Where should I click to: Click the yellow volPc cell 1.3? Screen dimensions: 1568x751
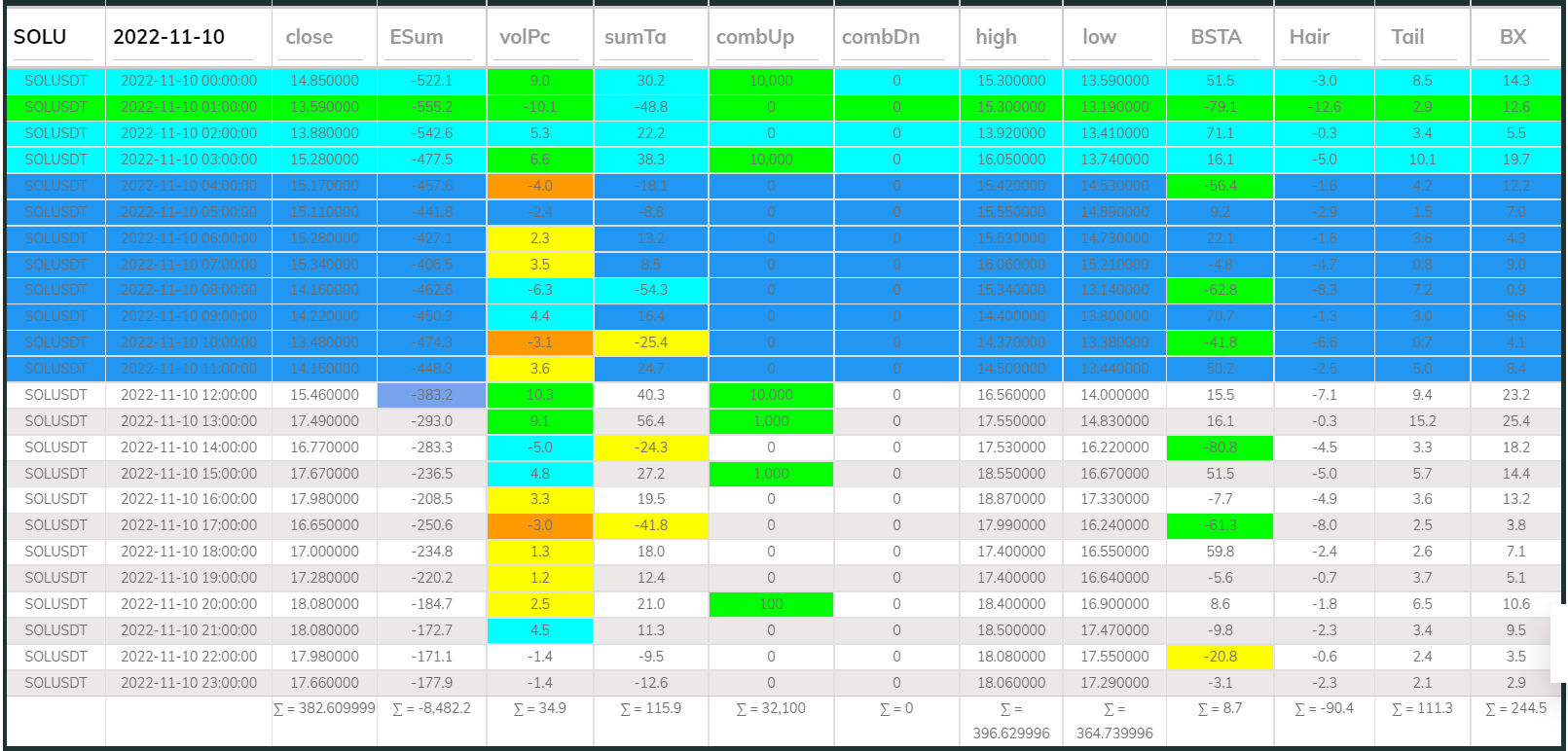pos(540,552)
